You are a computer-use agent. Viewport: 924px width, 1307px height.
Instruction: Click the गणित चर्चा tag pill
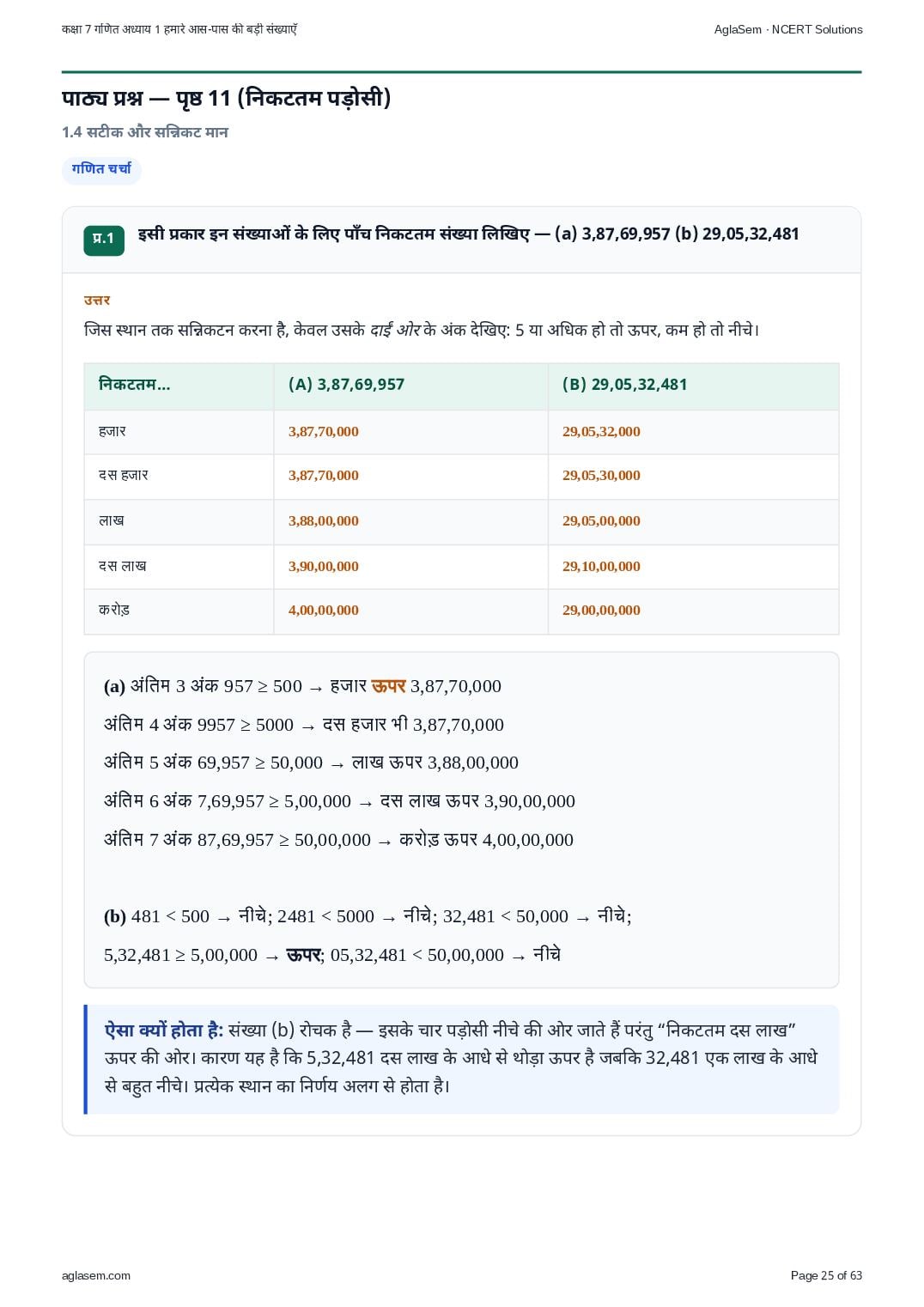[101, 169]
